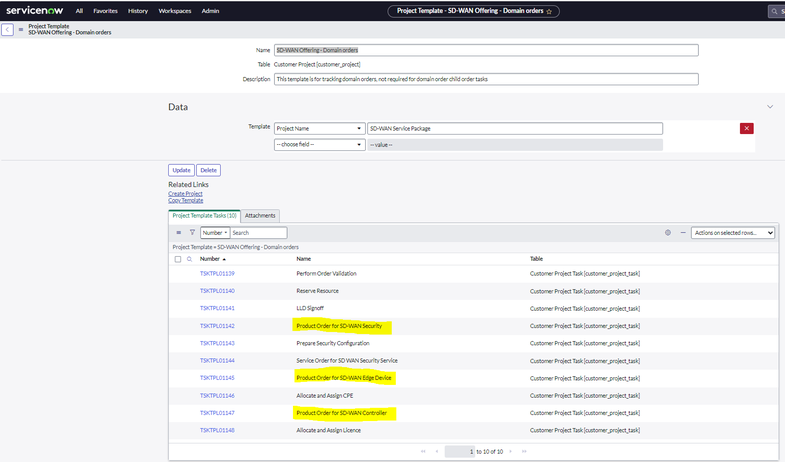Open the Favorites menu
This screenshot has height=462, width=785.
105,11
